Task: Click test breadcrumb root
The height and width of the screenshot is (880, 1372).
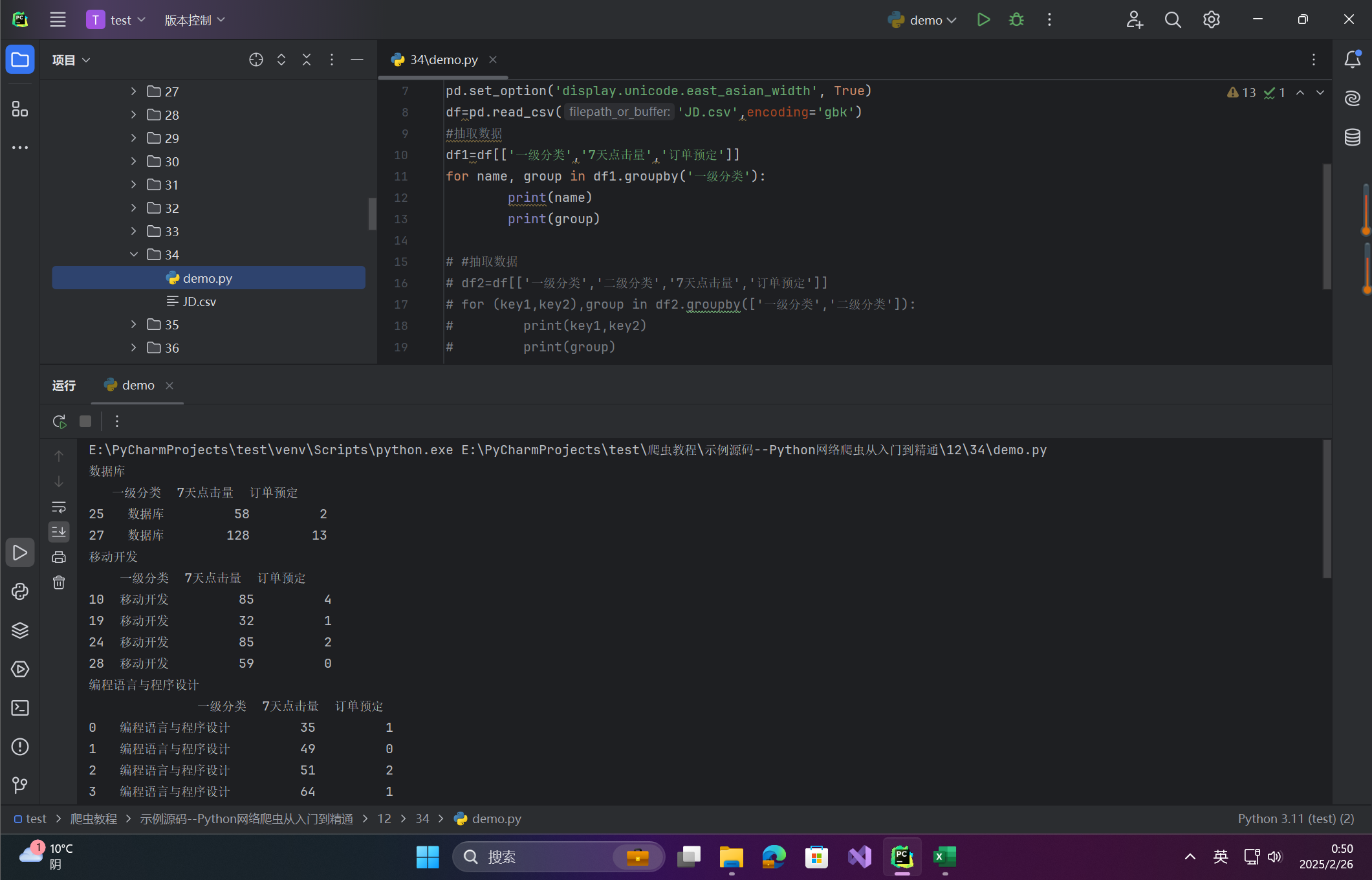Action: pos(30,819)
